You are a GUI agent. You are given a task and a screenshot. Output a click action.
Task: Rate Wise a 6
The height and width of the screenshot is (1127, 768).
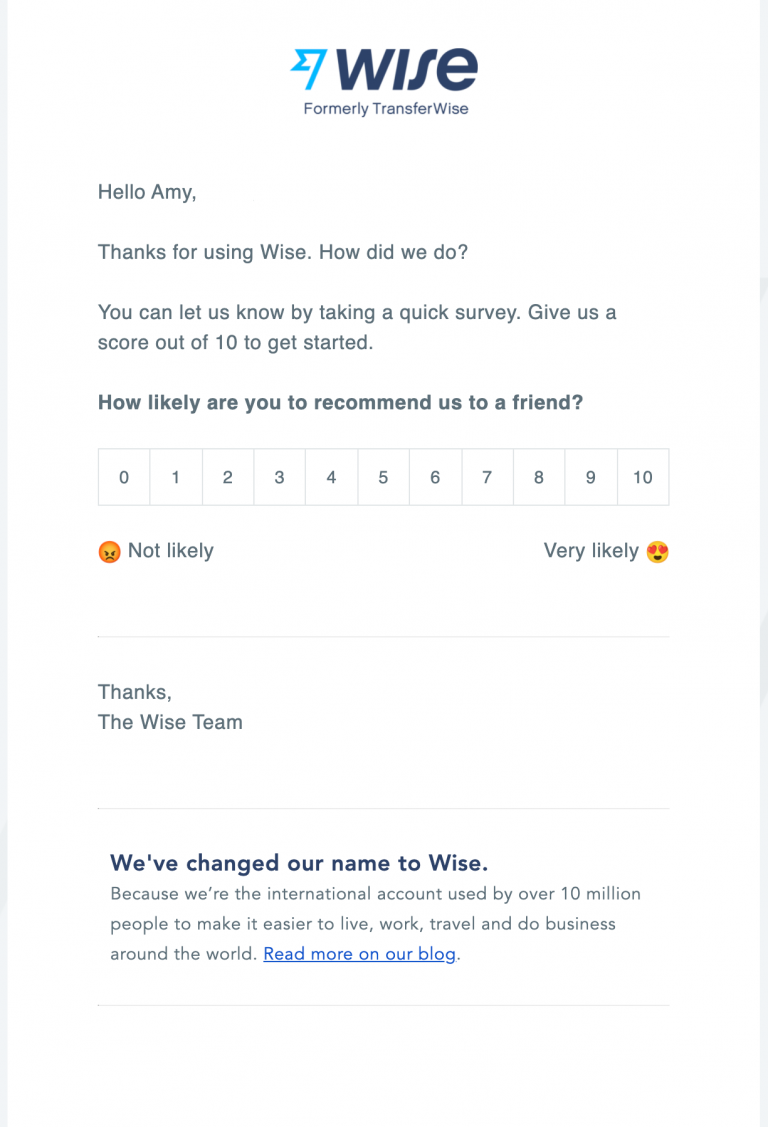point(435,477)
